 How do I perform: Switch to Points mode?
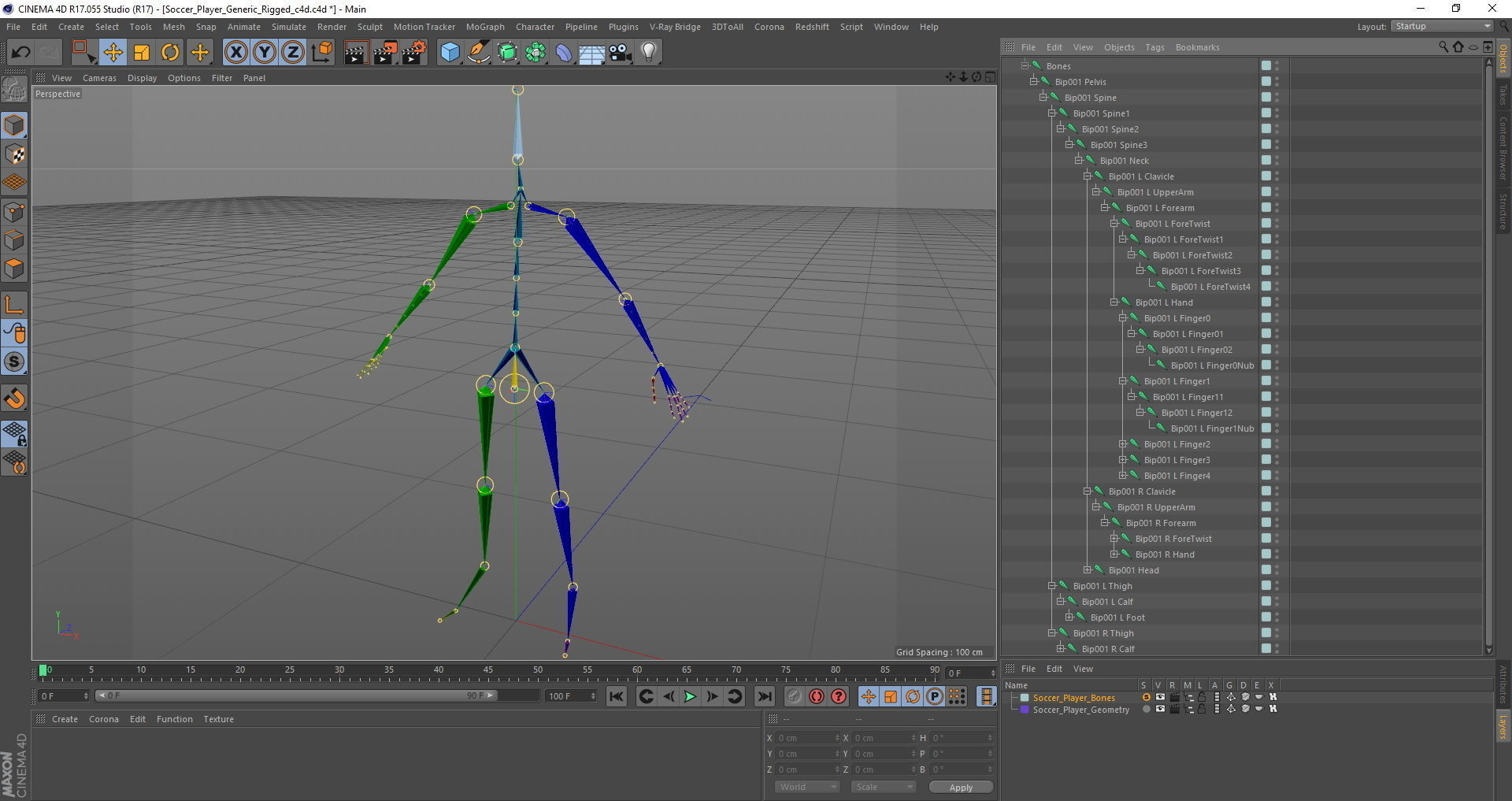click(14, 212)
